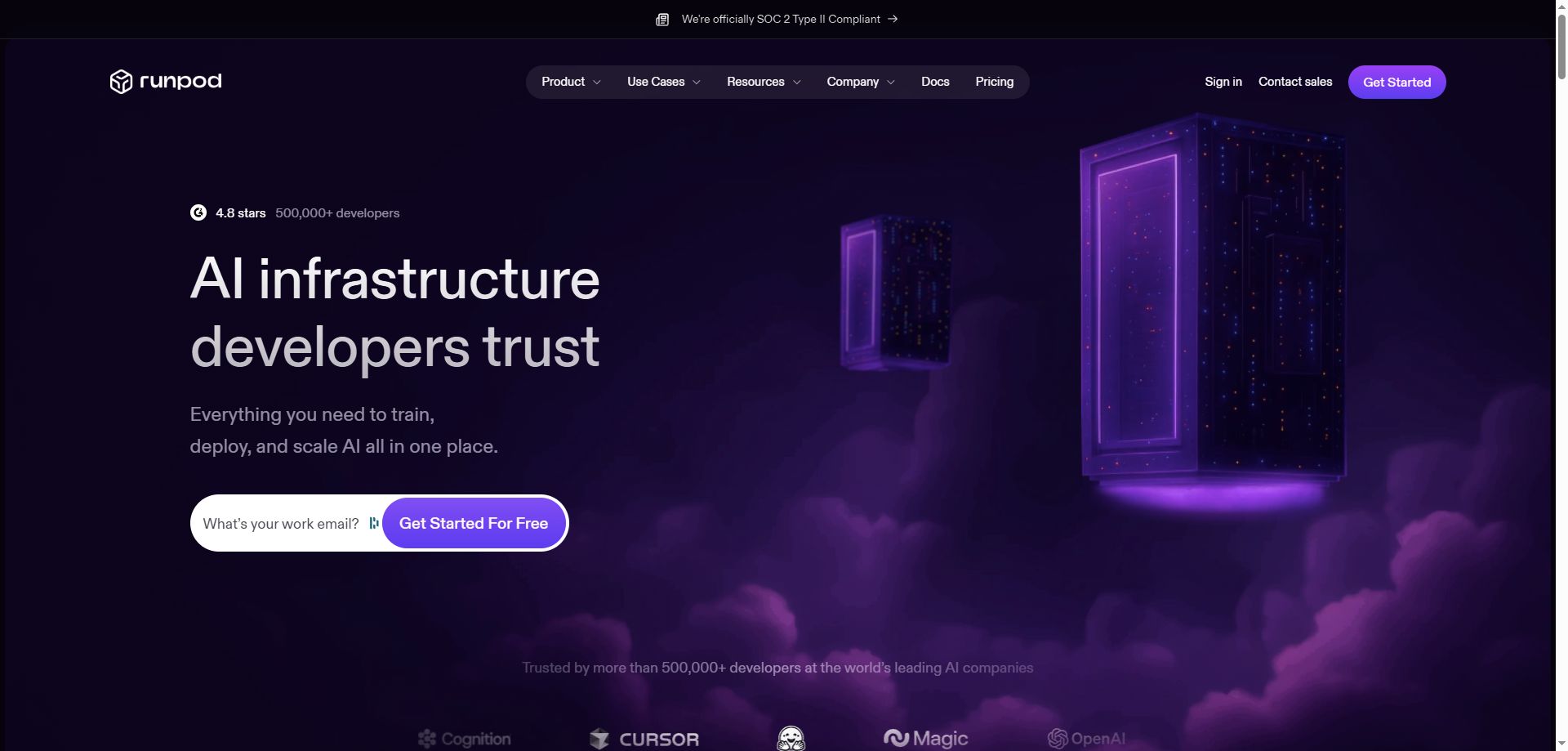Click the newspaper icon in announcement banner
This screenshot has height=751, width=1568.
point(662,20)
